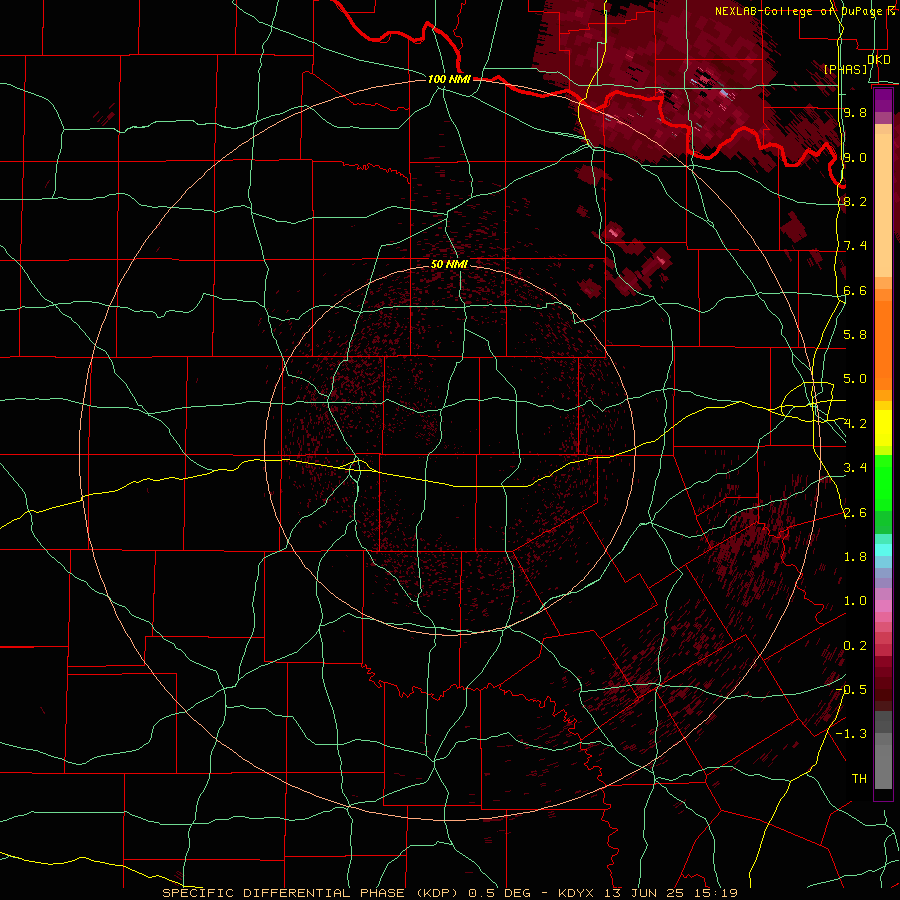
Task: Click the 100 NMI range ring label
Action: [449, 79]
